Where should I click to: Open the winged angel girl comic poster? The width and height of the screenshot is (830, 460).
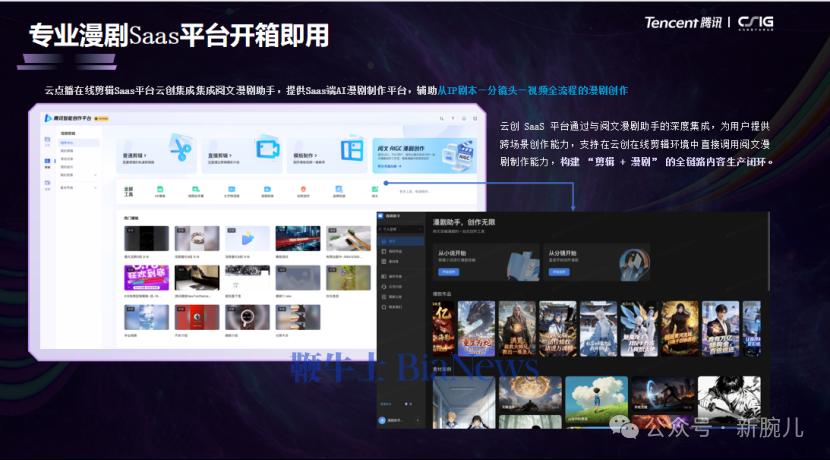(x=639, y=329)
